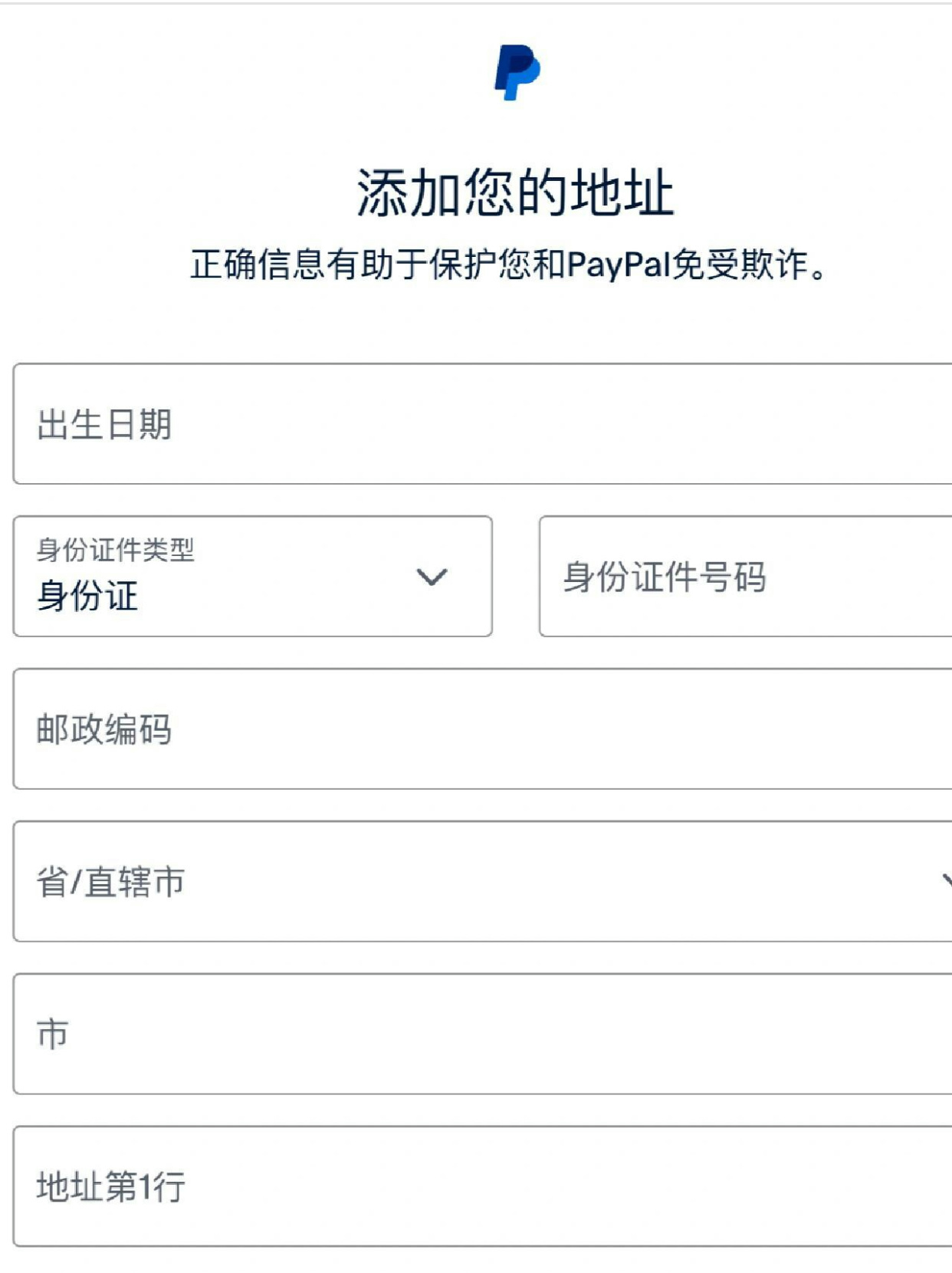The width and height of the screenshot is (952, 1273).
Task: Open the 省/直辖市 province selector
Action: [x=483, y=881]
